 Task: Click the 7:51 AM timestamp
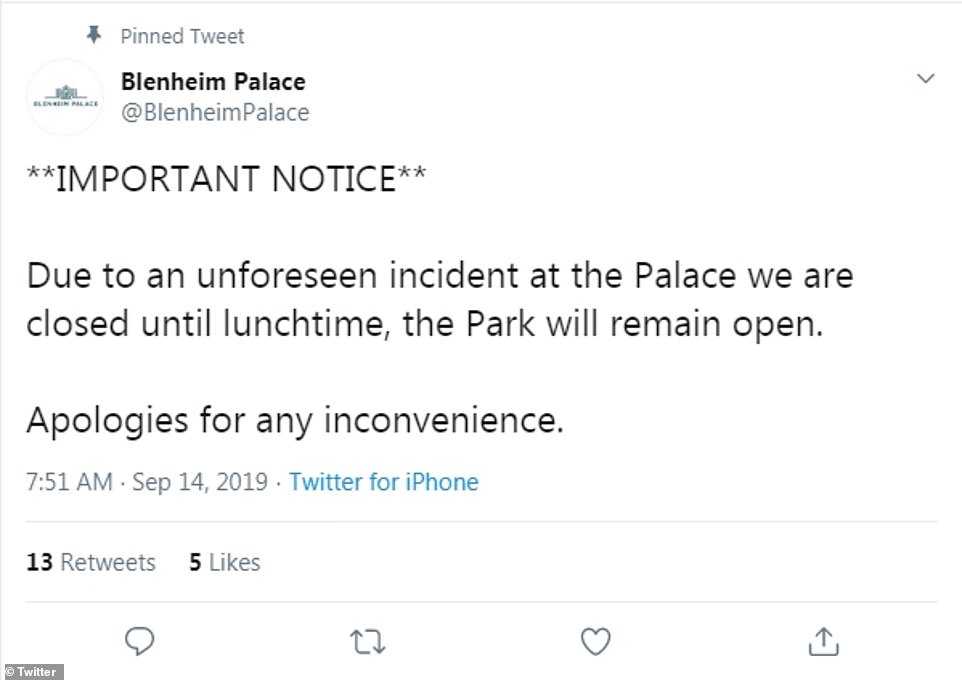pyautogui.click(x=68, y=482)
